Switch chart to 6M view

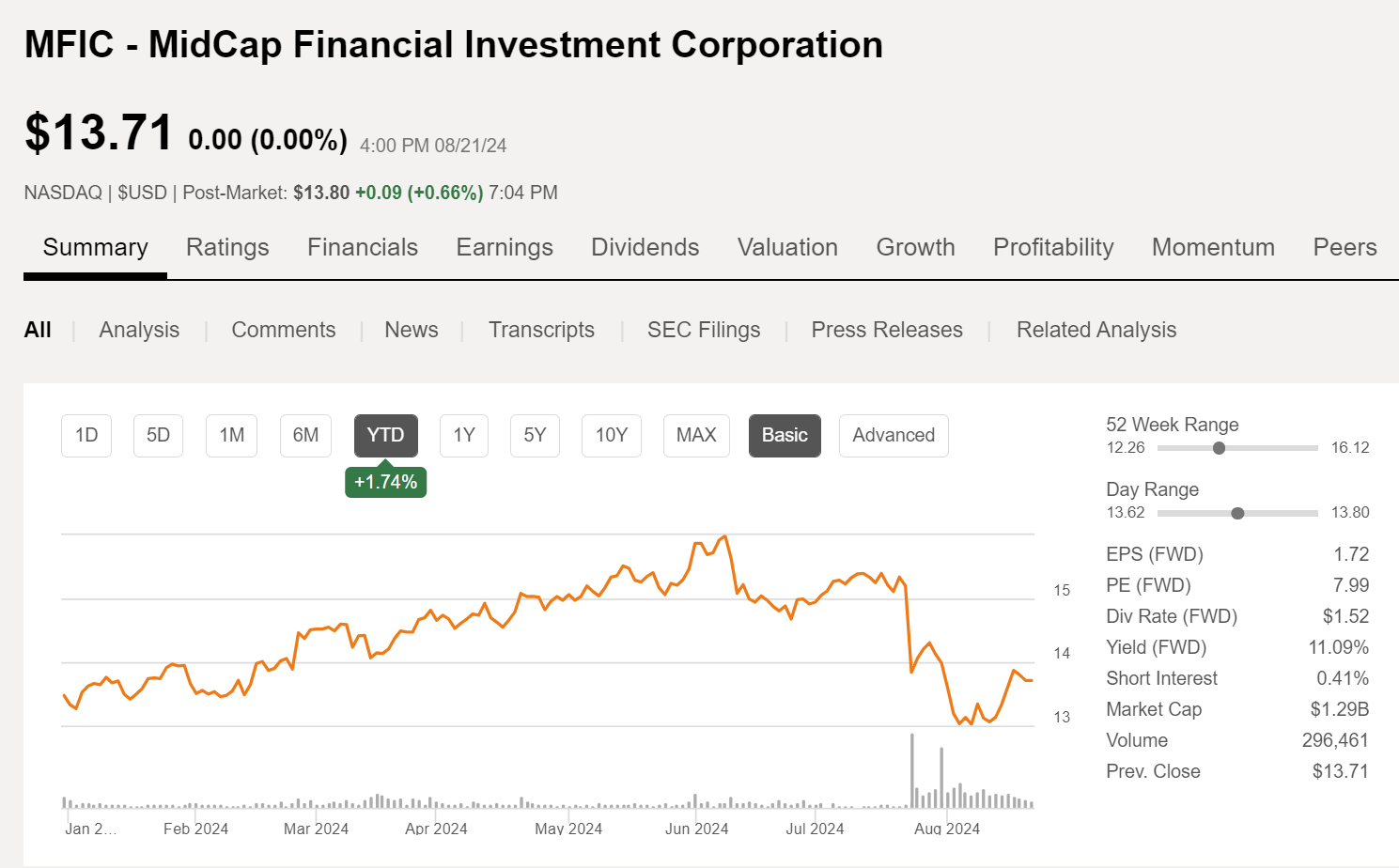305,435
